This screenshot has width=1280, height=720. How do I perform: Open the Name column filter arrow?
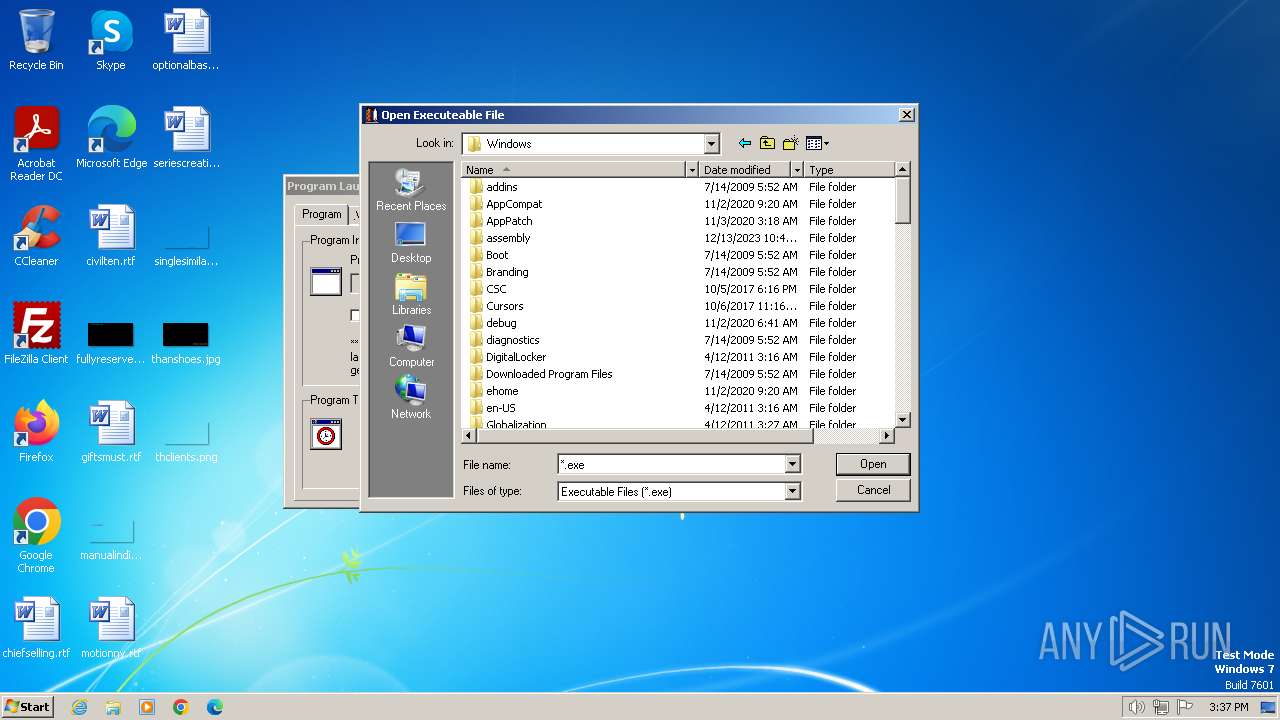click(x=692, y=170)
